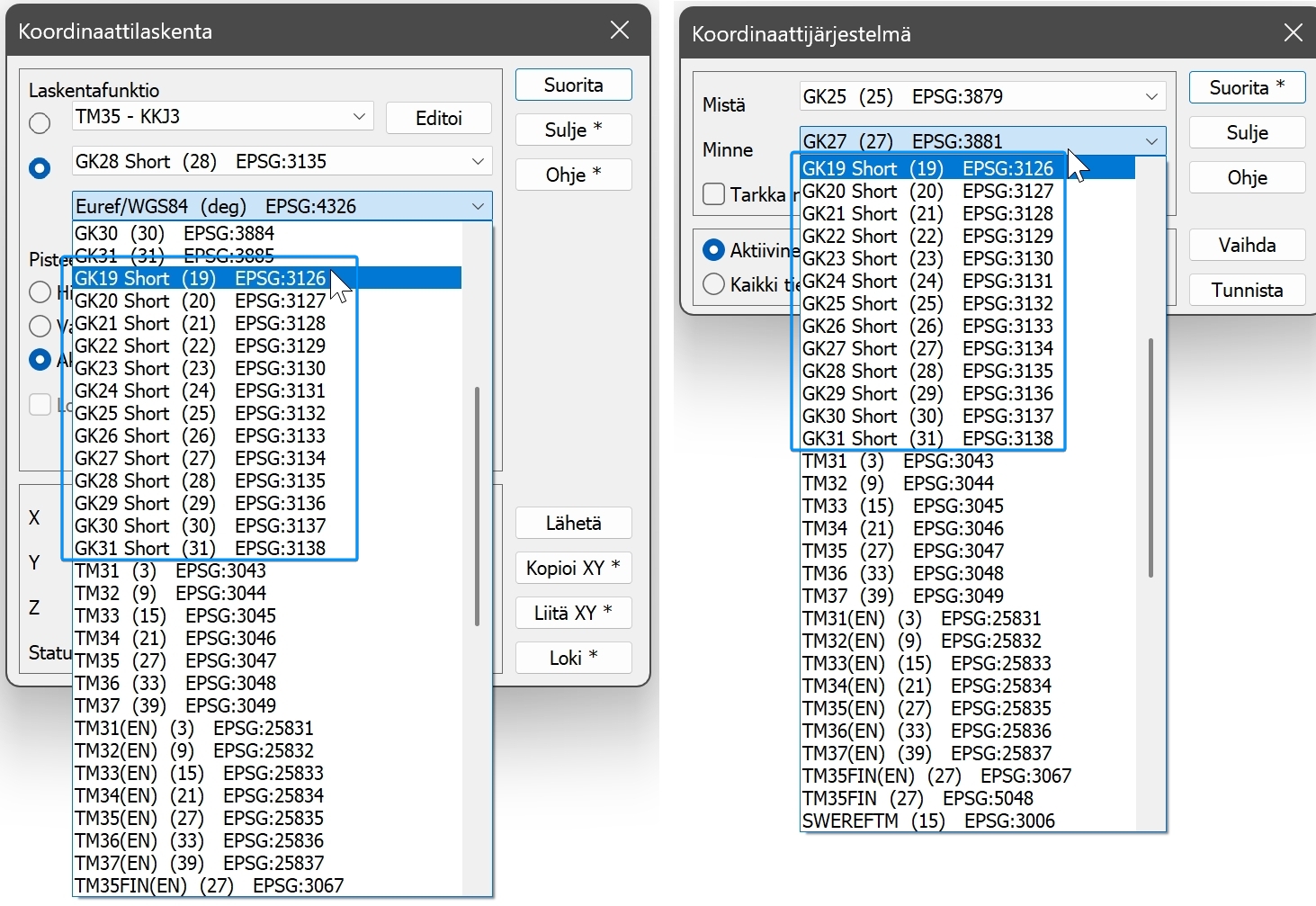Open the TM35 - KKJ3 dropdown

pyautogui.click(x=221, y=116)
